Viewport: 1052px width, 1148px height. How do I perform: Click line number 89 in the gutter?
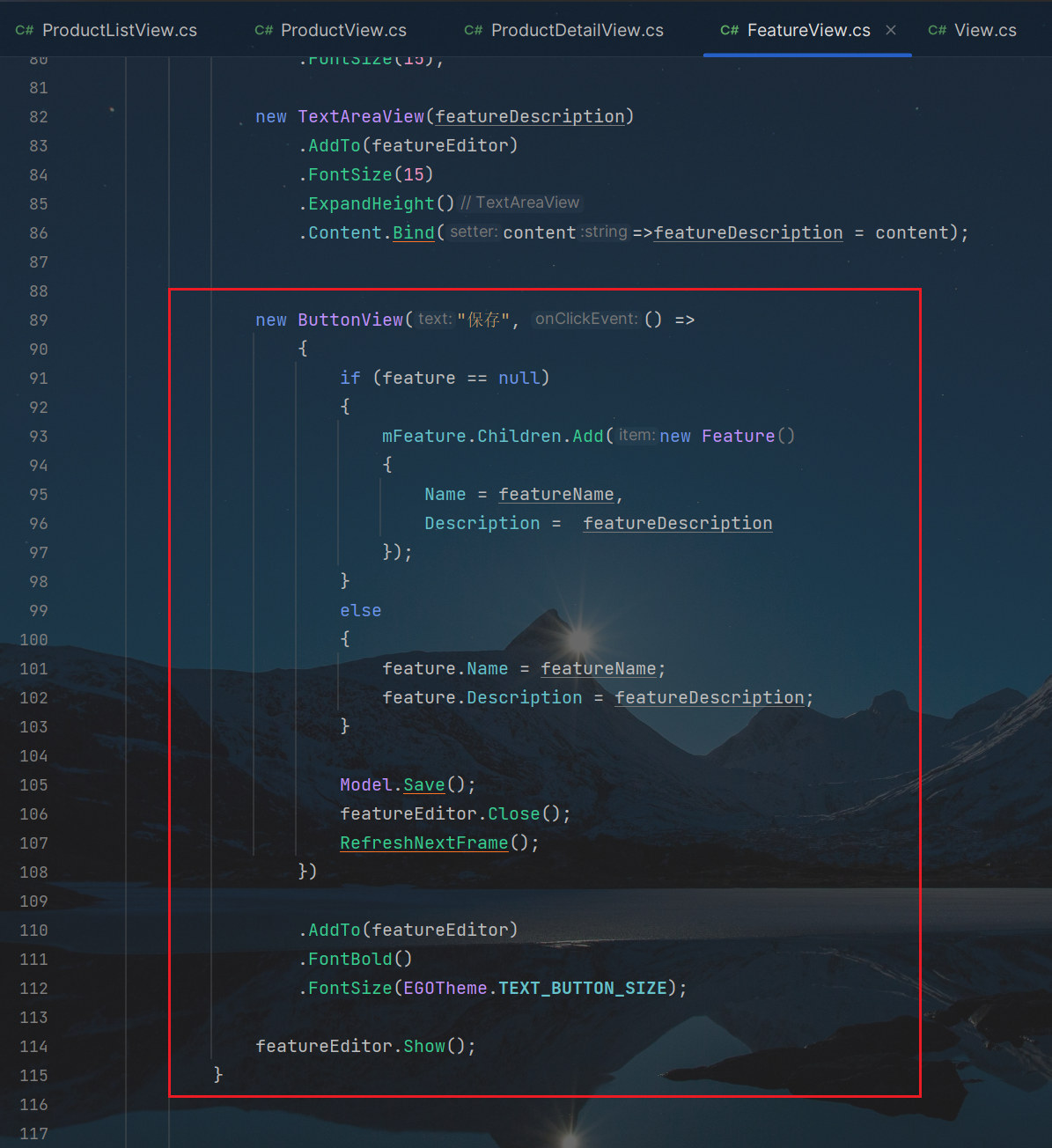pyautogui.click(x=39, y=320)
